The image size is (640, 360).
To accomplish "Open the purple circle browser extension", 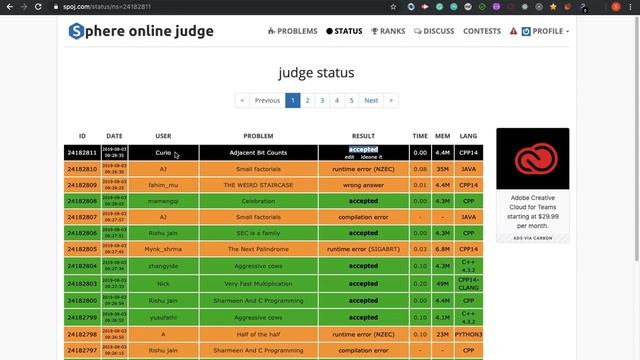I will [x=496, y=7].
